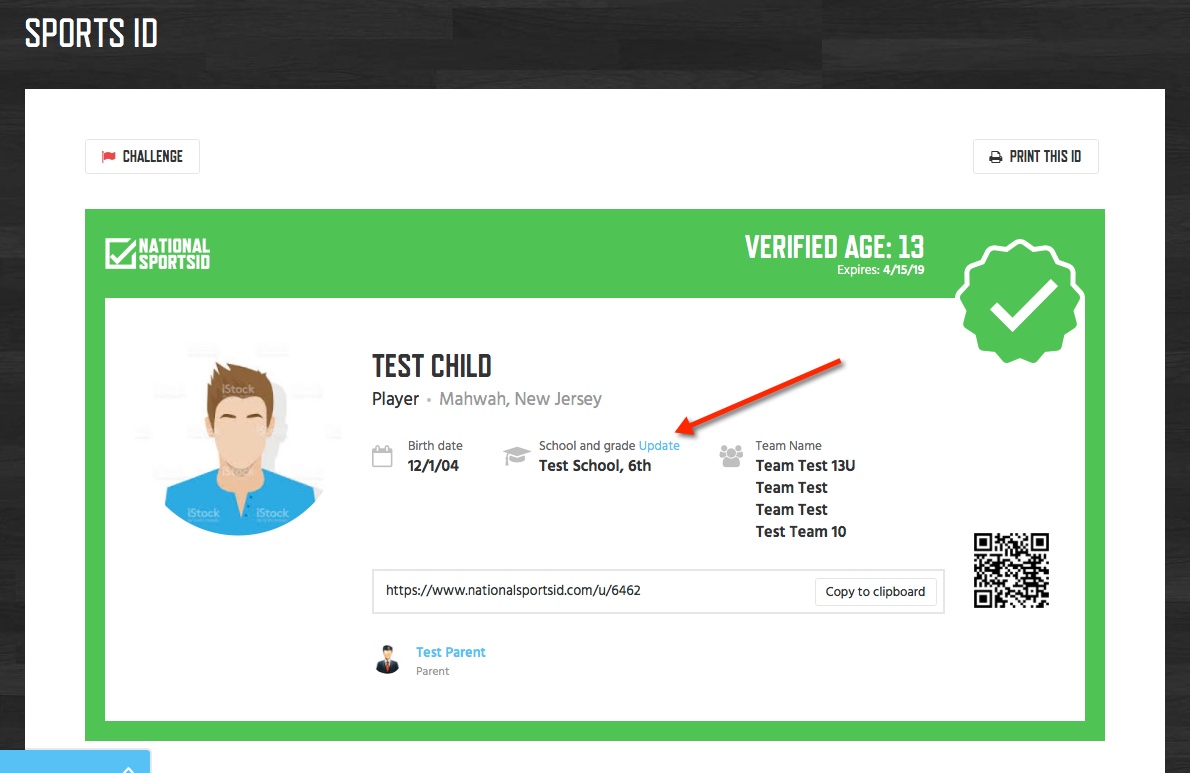The width and height of the screenshot is (1190, 773).
Task: Click the Test Child profile photo
Action: (240, 440)
